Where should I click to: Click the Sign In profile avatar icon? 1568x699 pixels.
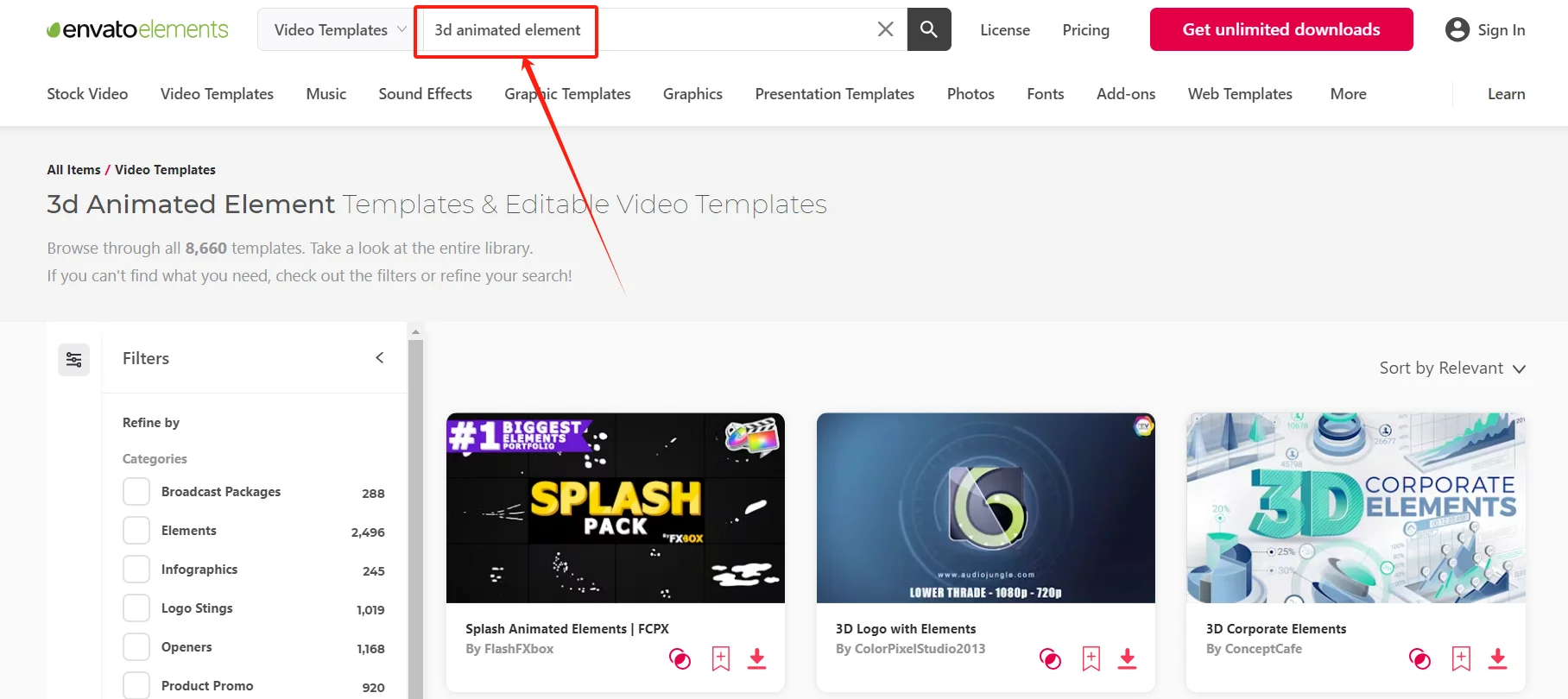[x=1457, y=29]
